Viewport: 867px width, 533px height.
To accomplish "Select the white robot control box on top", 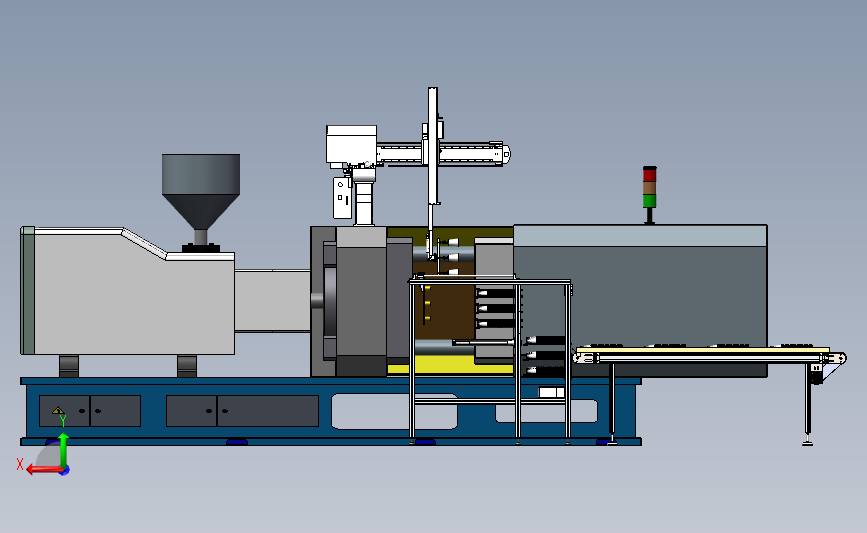I will click(x=351, y=144).
